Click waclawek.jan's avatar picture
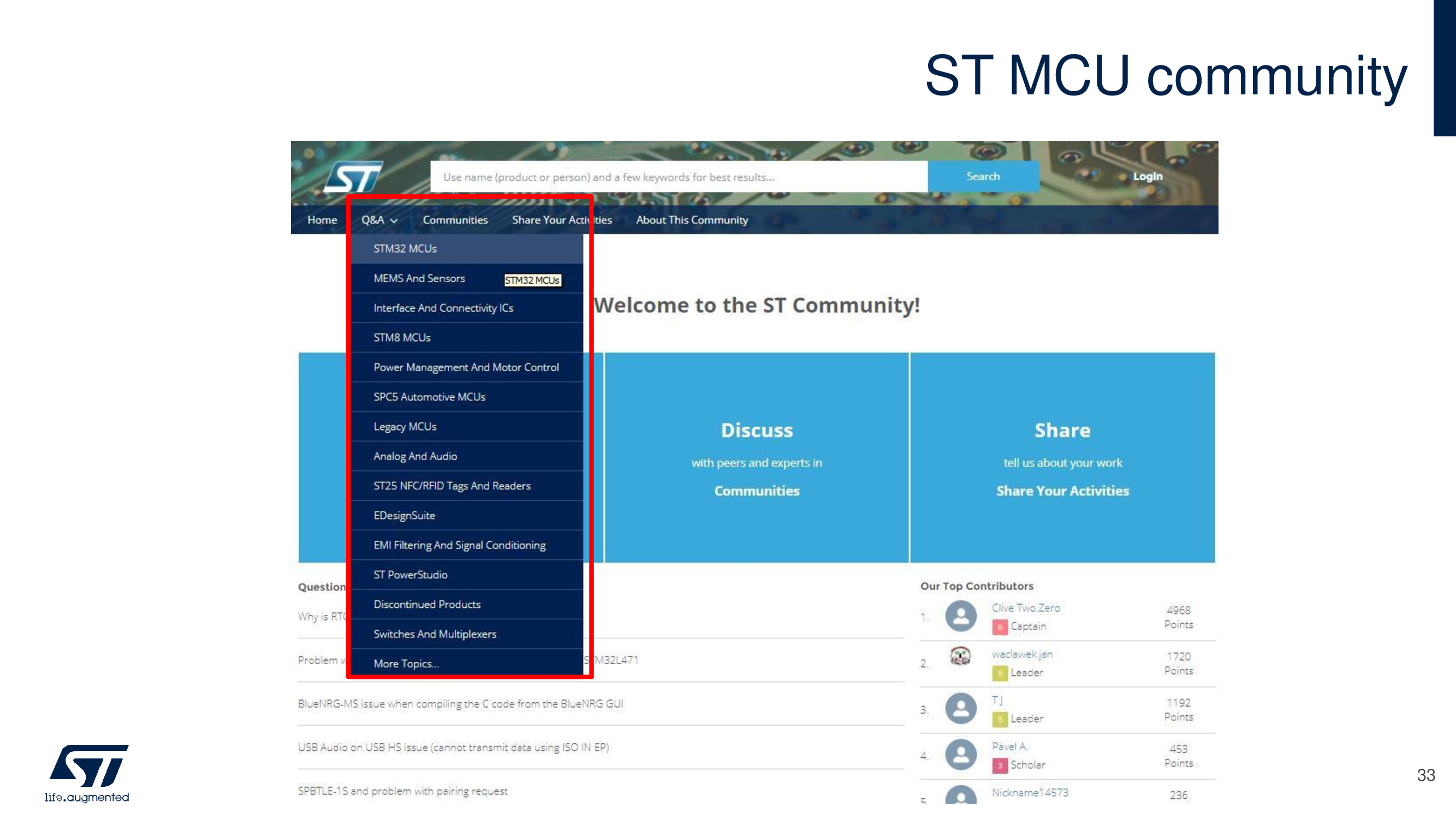The image size is (1456, 819). point(960,656)
